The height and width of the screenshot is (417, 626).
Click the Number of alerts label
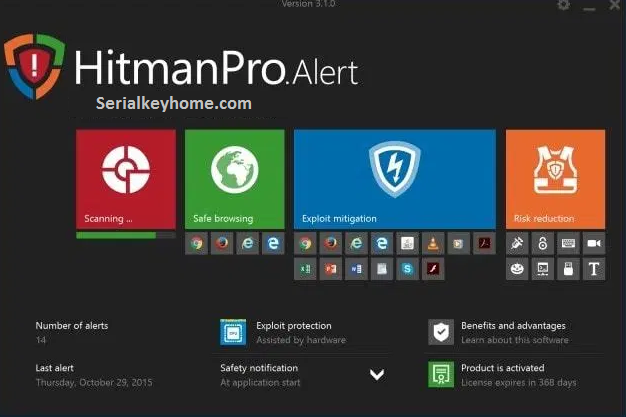pyautogui.click(x=72, y=326)
